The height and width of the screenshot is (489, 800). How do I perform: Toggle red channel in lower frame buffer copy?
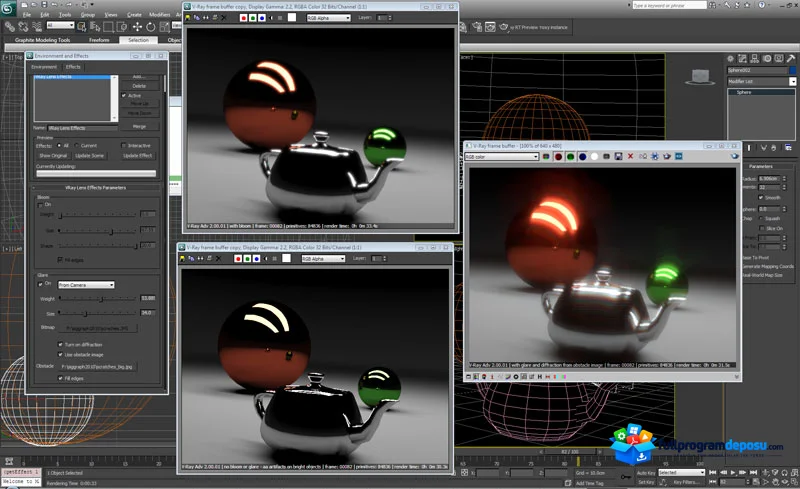tap(238, 259)
